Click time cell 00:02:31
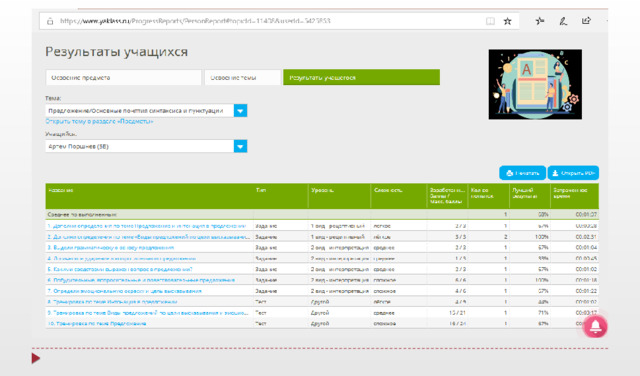 pyautogui.click(x=586, y=237)
